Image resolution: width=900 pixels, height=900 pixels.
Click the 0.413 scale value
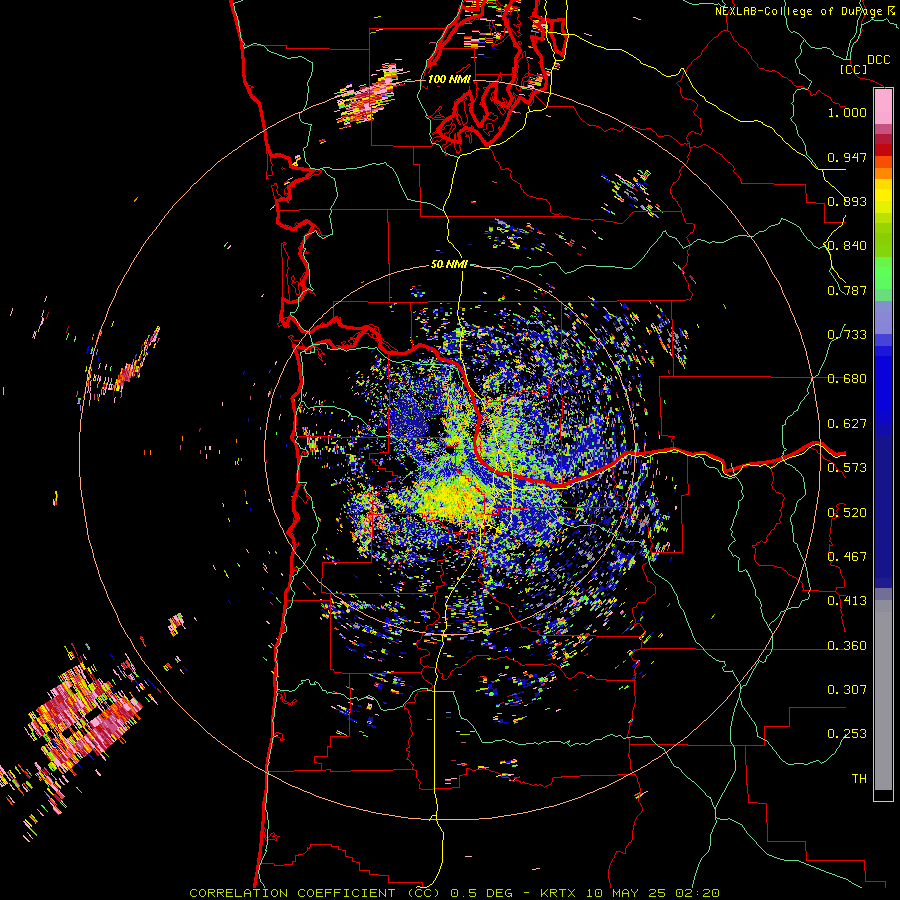pos(847,601)
